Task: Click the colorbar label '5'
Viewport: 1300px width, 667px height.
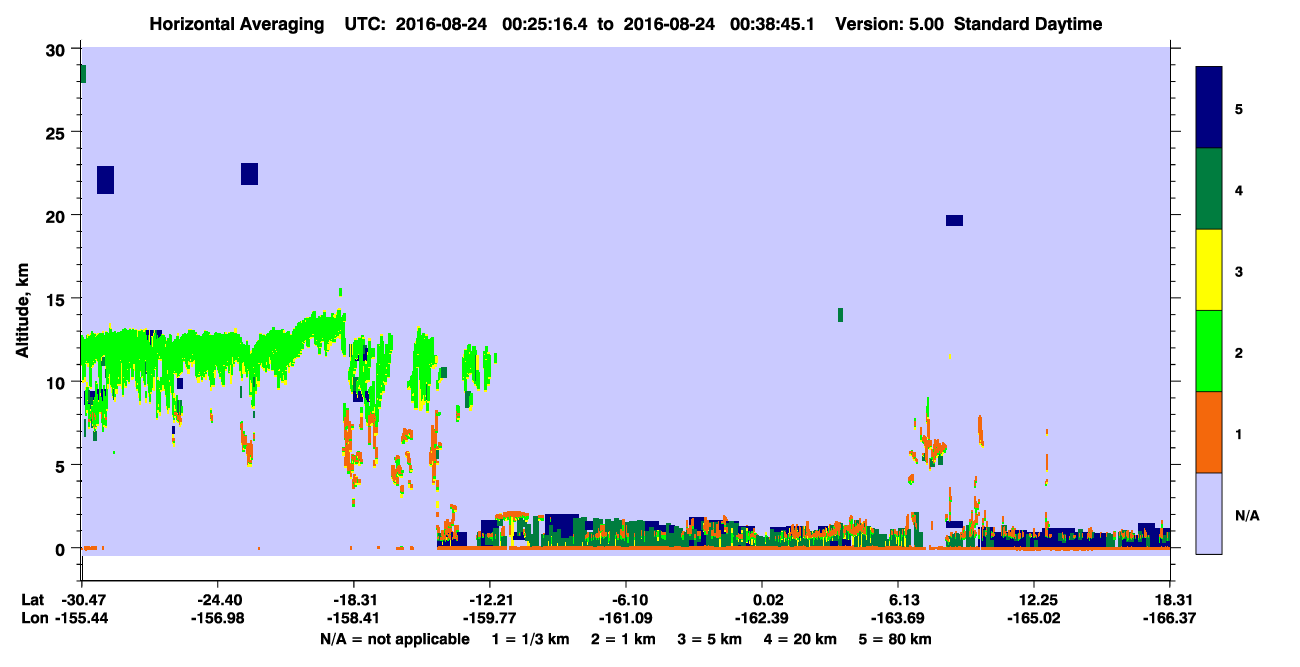Action: pos(1239,109)
